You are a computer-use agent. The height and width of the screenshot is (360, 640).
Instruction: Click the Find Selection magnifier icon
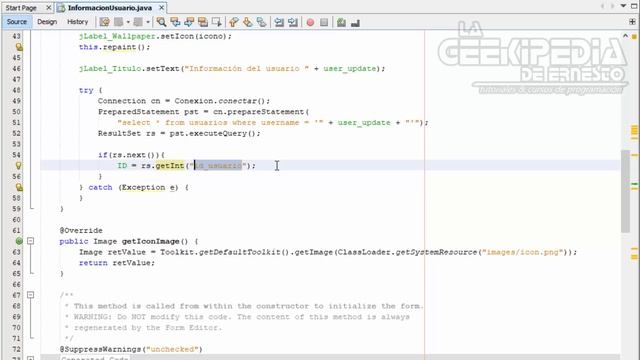pos(161,22)
